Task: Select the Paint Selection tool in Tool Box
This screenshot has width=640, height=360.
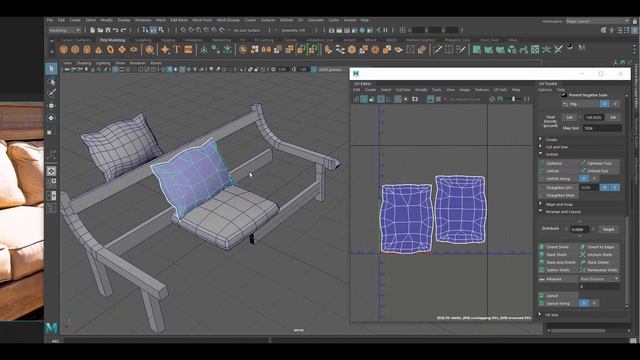Action: (x=51, y=93)
